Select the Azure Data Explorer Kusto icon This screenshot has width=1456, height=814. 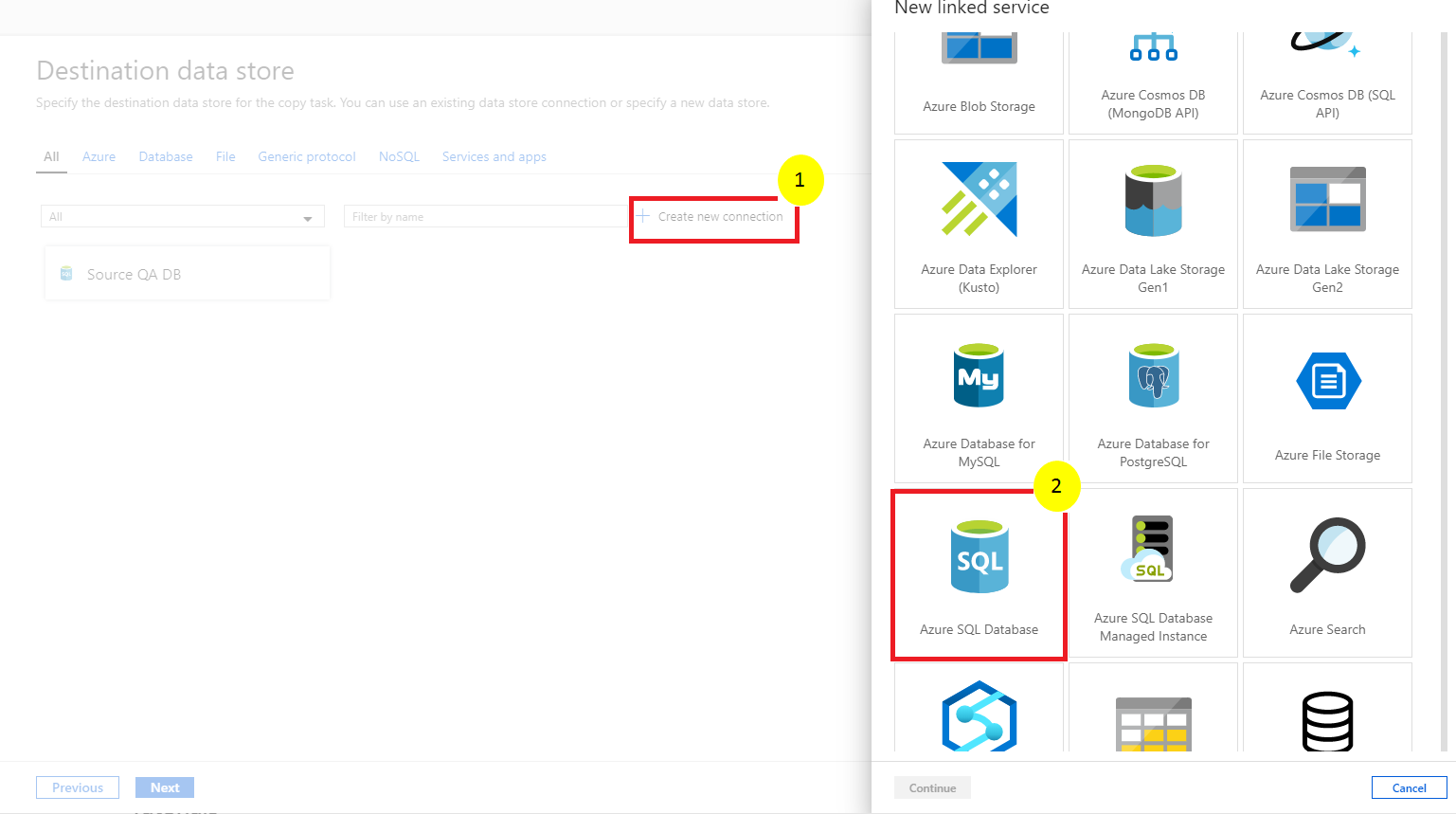tap(979, 199)
